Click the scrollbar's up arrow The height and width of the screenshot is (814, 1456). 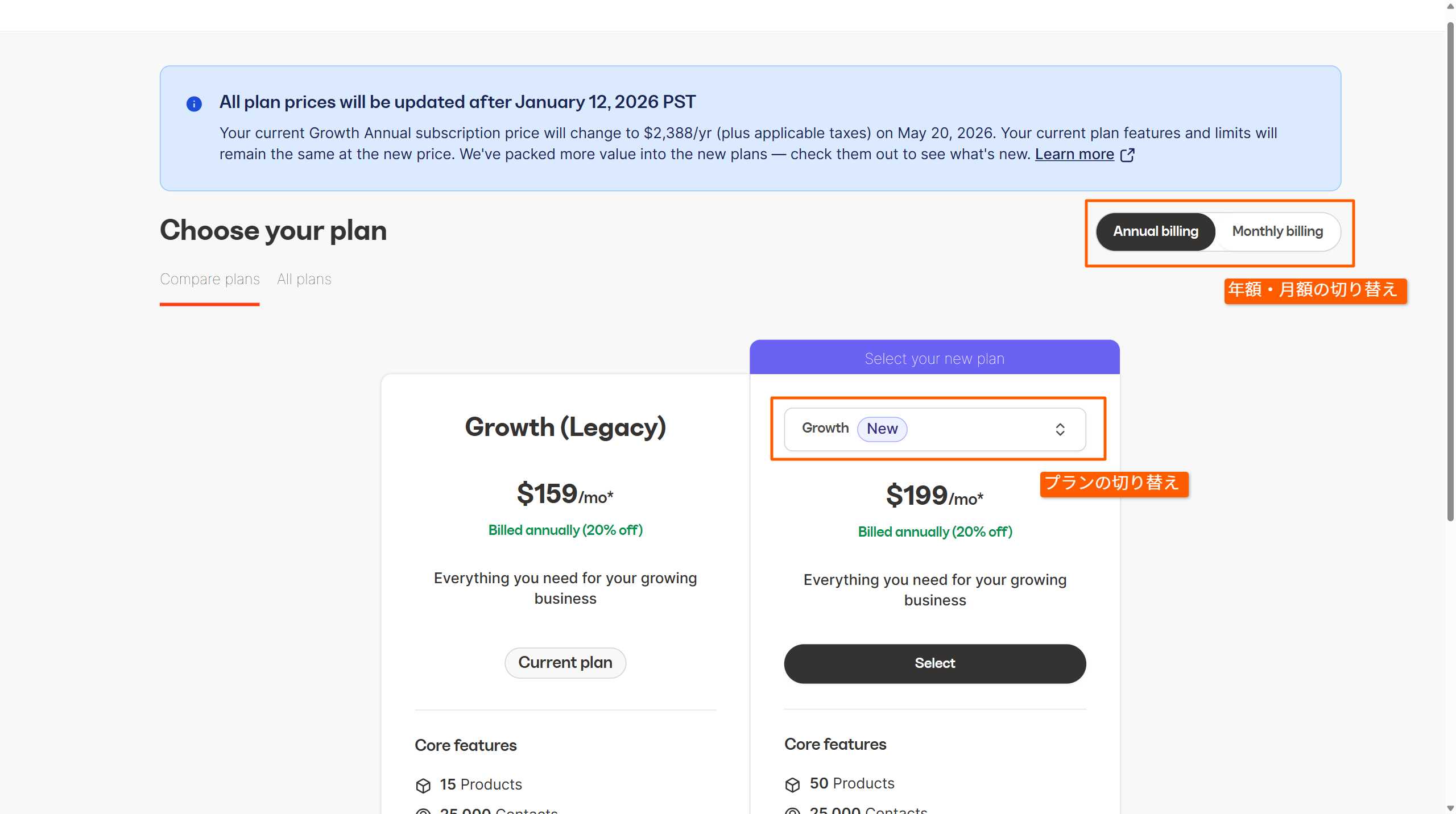pyautogui.click(x=1450, y=6)
